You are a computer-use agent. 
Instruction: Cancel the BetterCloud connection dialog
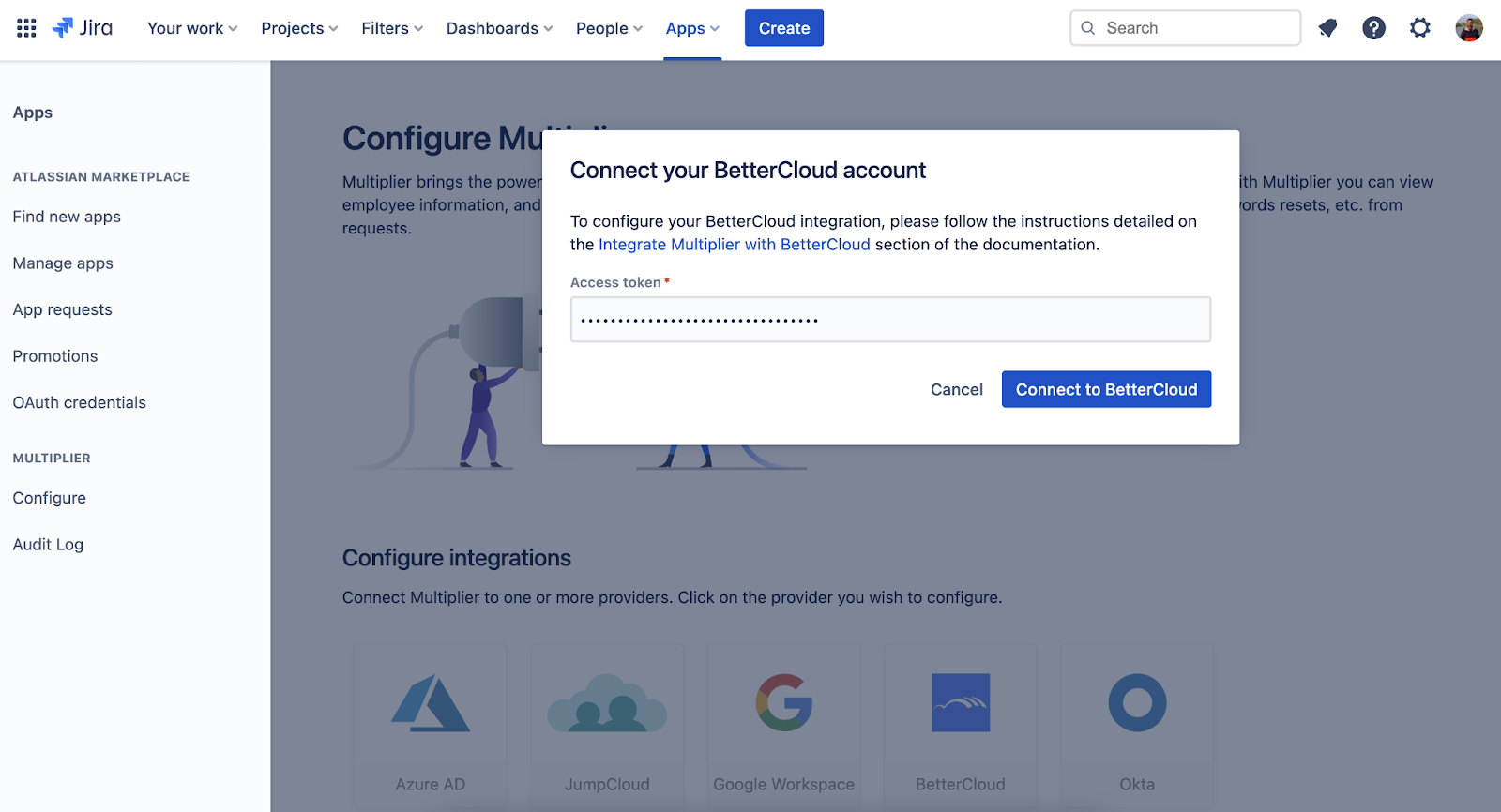(957, 389)
